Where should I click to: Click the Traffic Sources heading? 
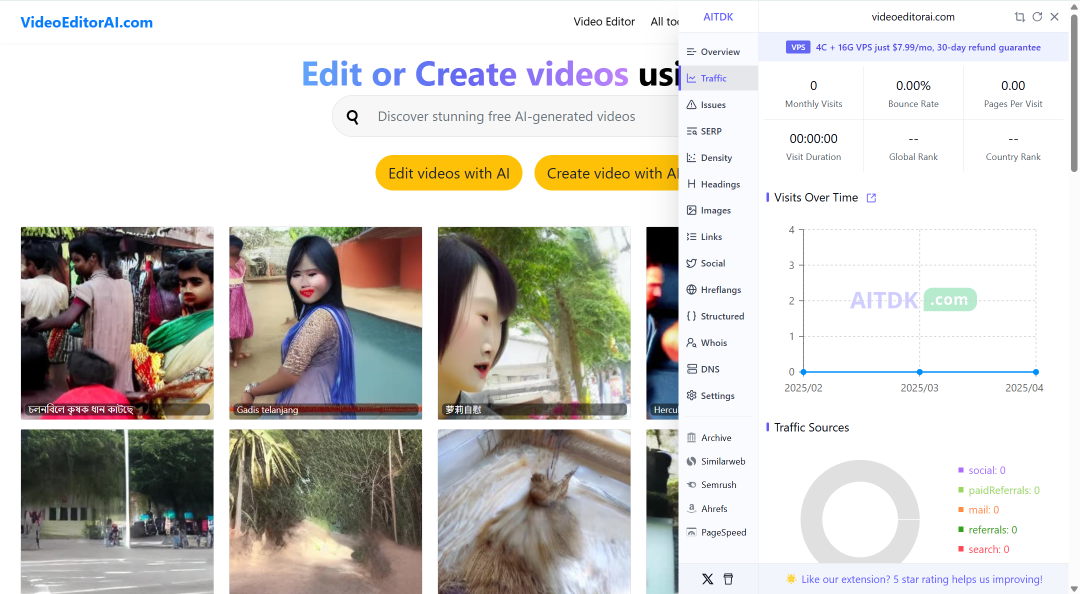pos(811,427)
